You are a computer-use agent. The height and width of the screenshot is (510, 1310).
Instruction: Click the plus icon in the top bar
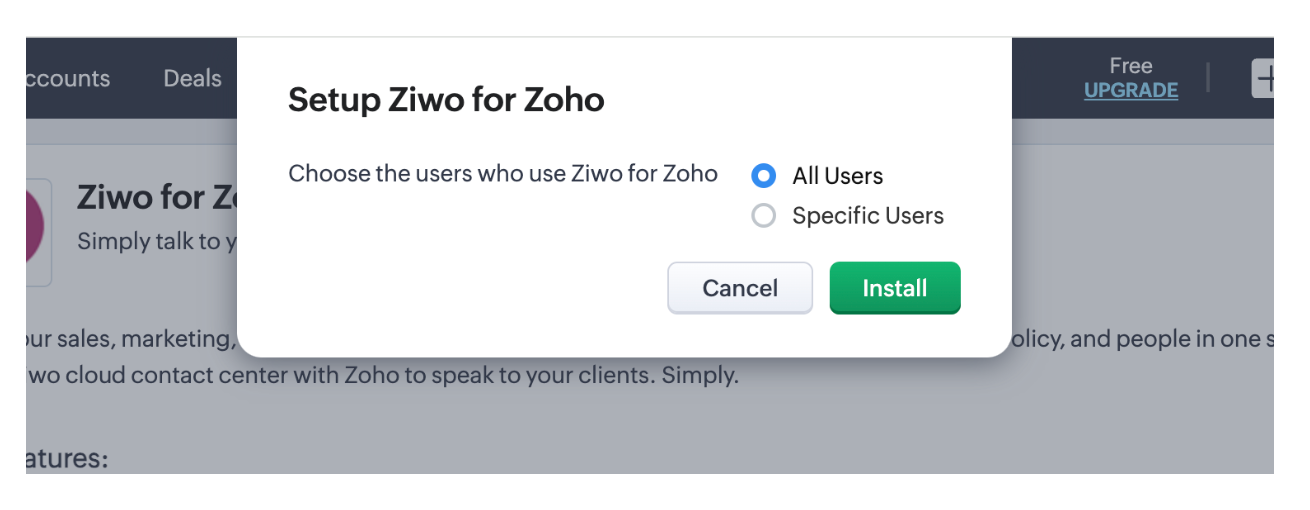tap(1263, 78)
